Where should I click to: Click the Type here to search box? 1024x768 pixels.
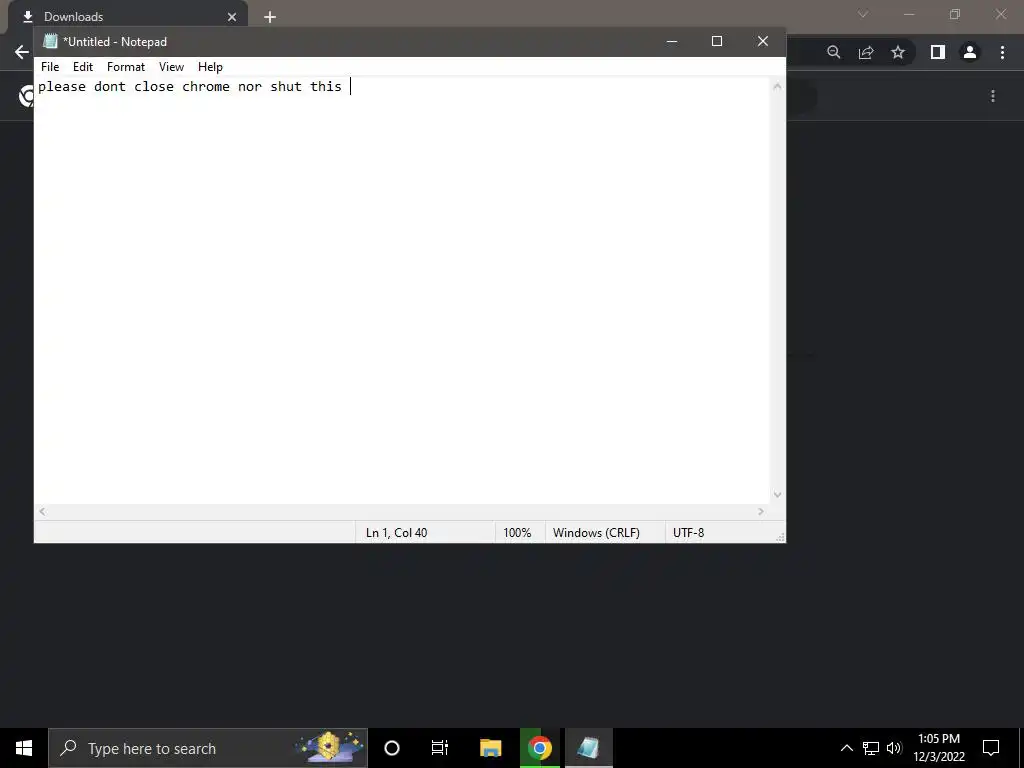[208, 748]
